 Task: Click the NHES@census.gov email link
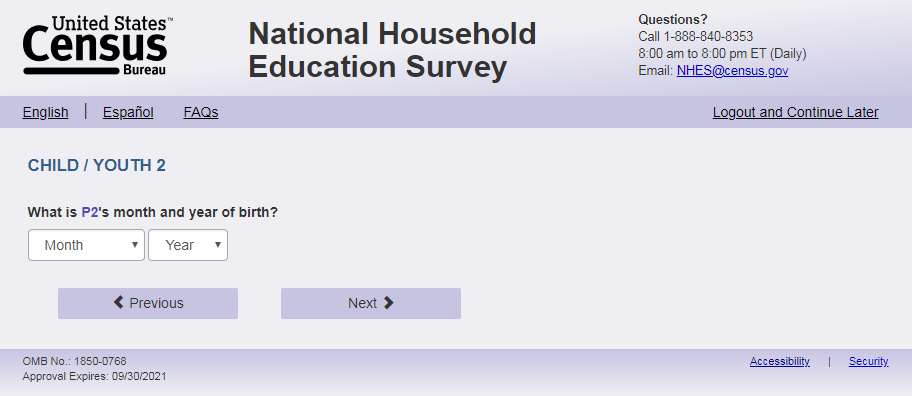coord(732,71)
